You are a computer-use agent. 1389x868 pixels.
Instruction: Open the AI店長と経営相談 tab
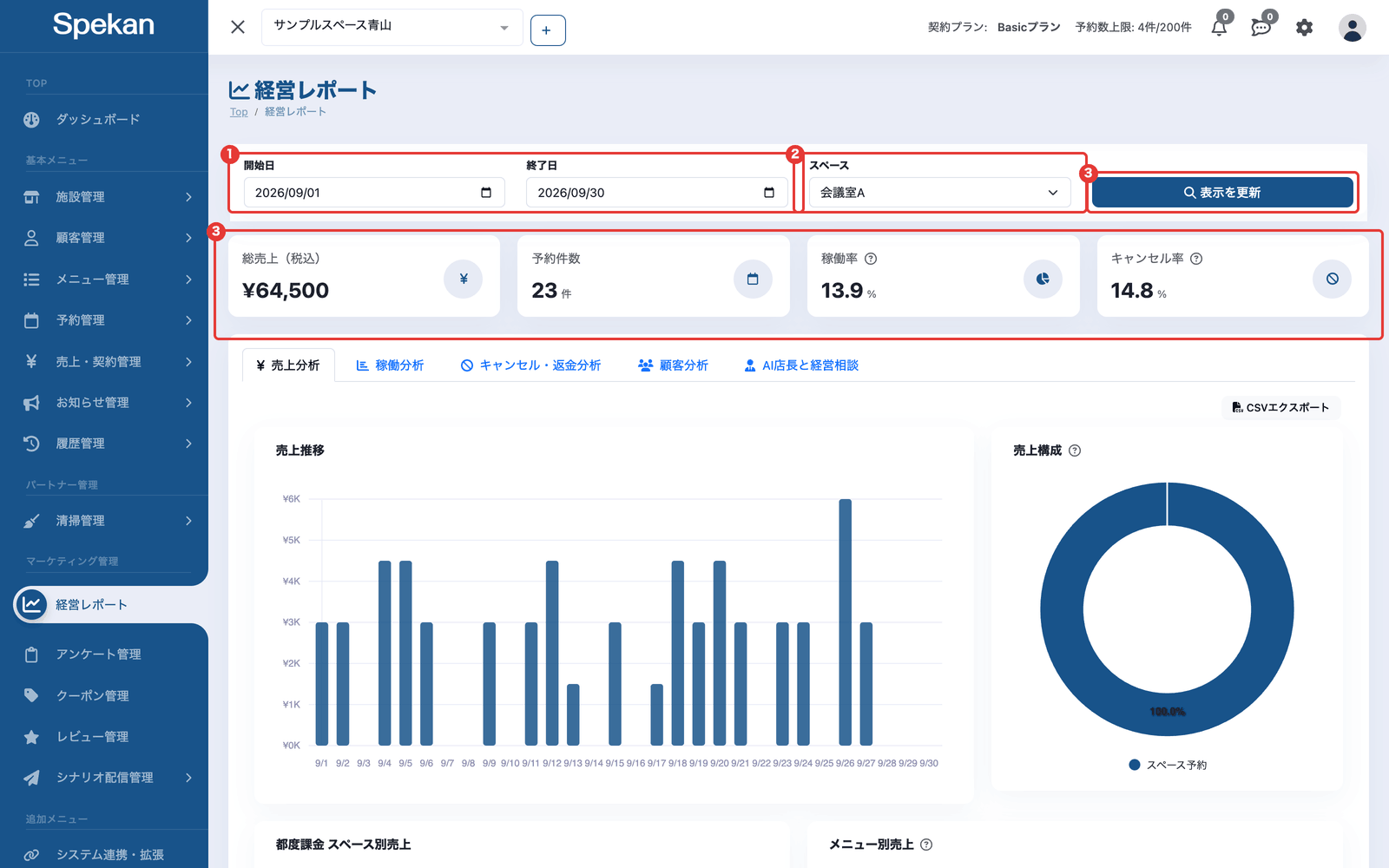[x=801, y=365]
